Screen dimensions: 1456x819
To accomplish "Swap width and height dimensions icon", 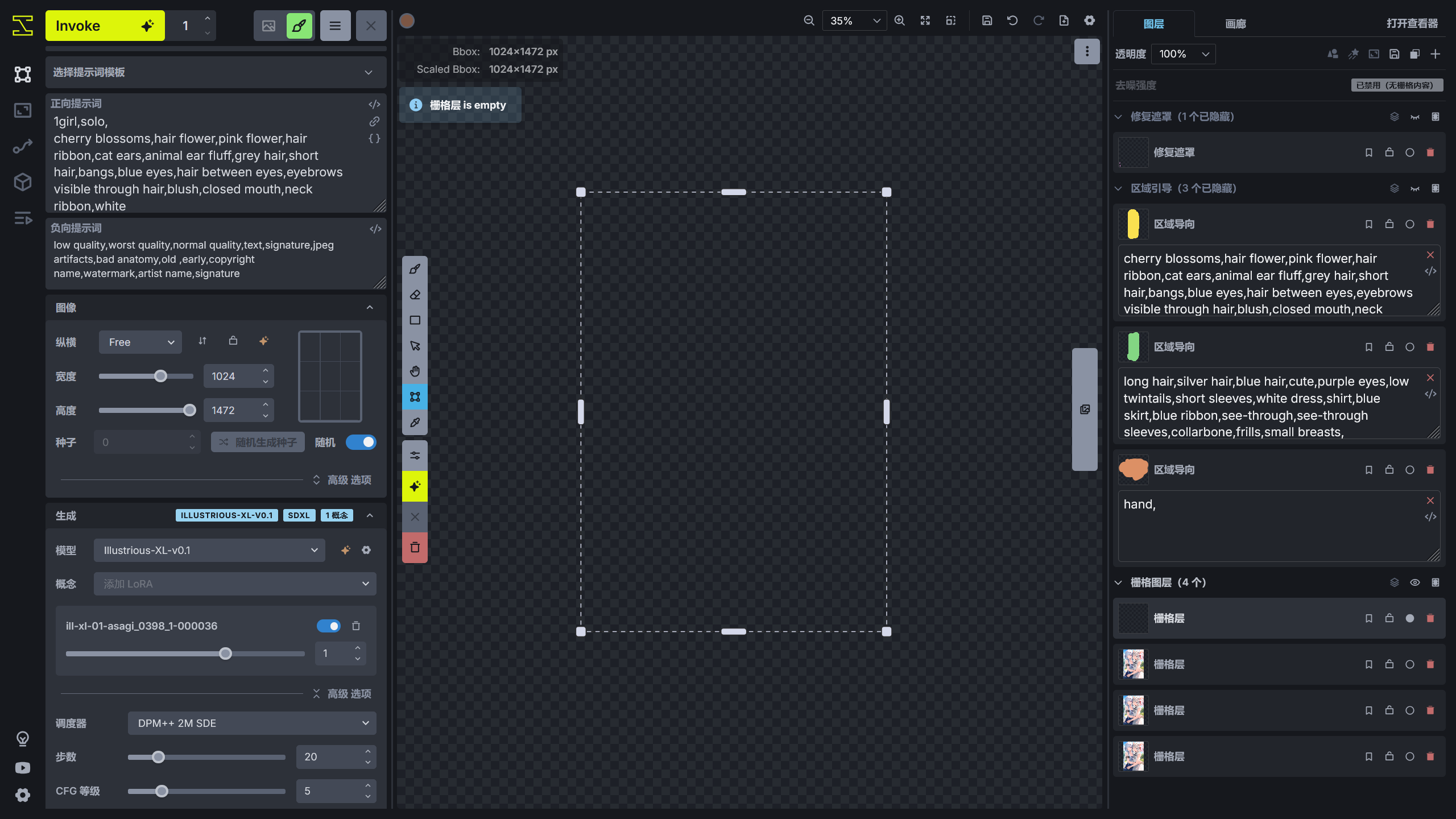I will pos(202,341).
